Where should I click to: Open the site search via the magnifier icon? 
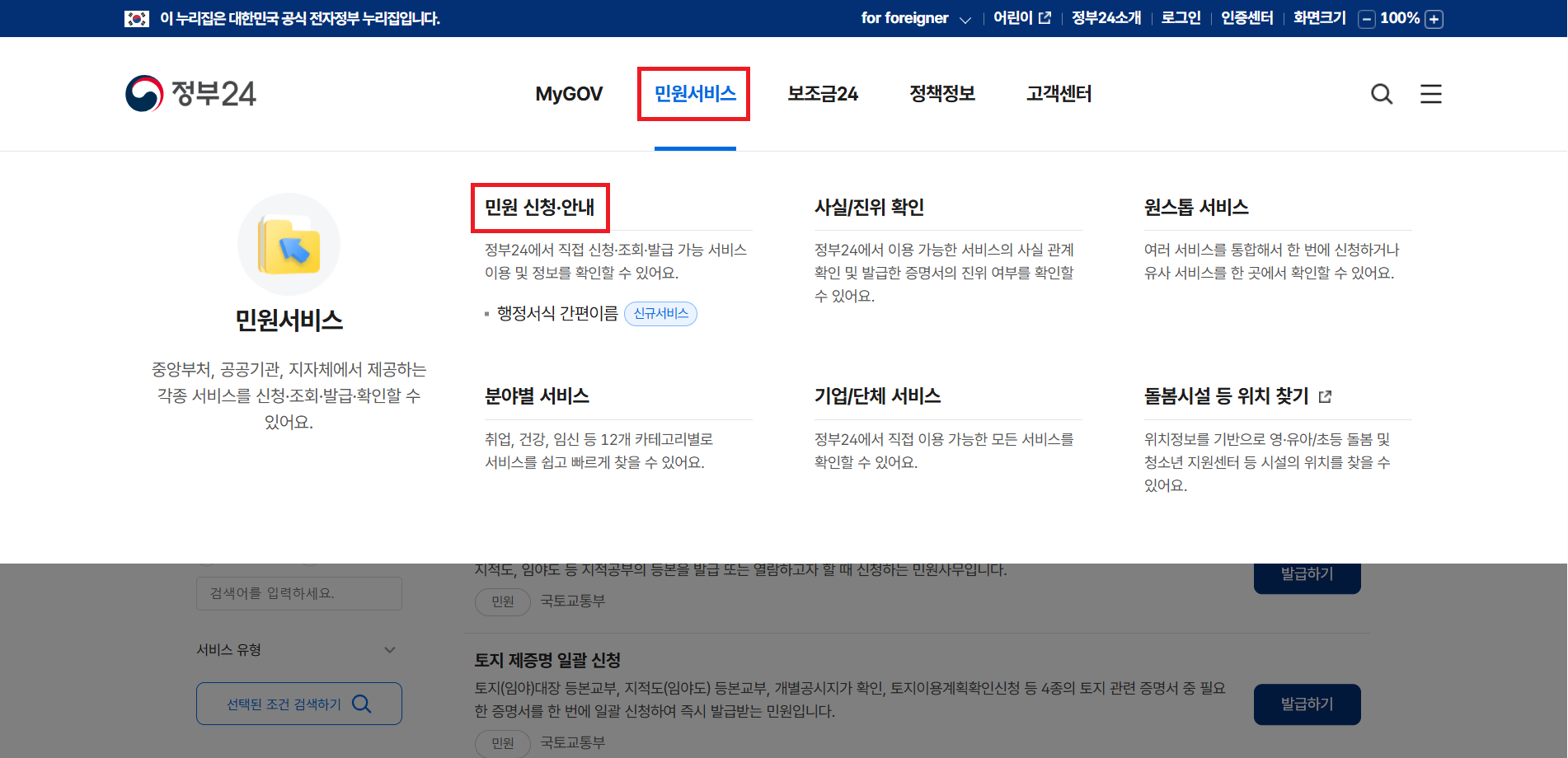click(1381, 94)
